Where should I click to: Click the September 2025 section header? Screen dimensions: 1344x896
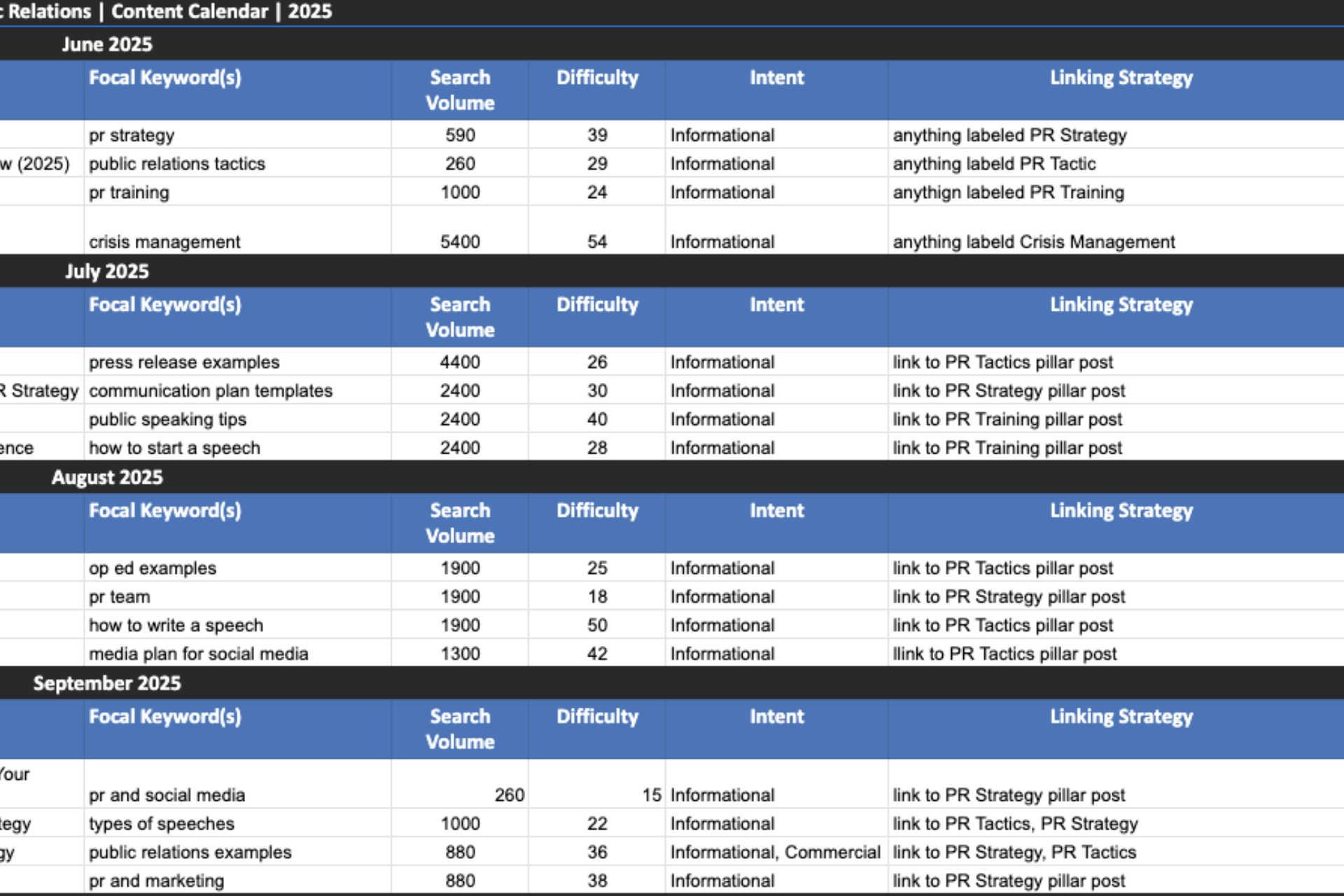(106, 683)
